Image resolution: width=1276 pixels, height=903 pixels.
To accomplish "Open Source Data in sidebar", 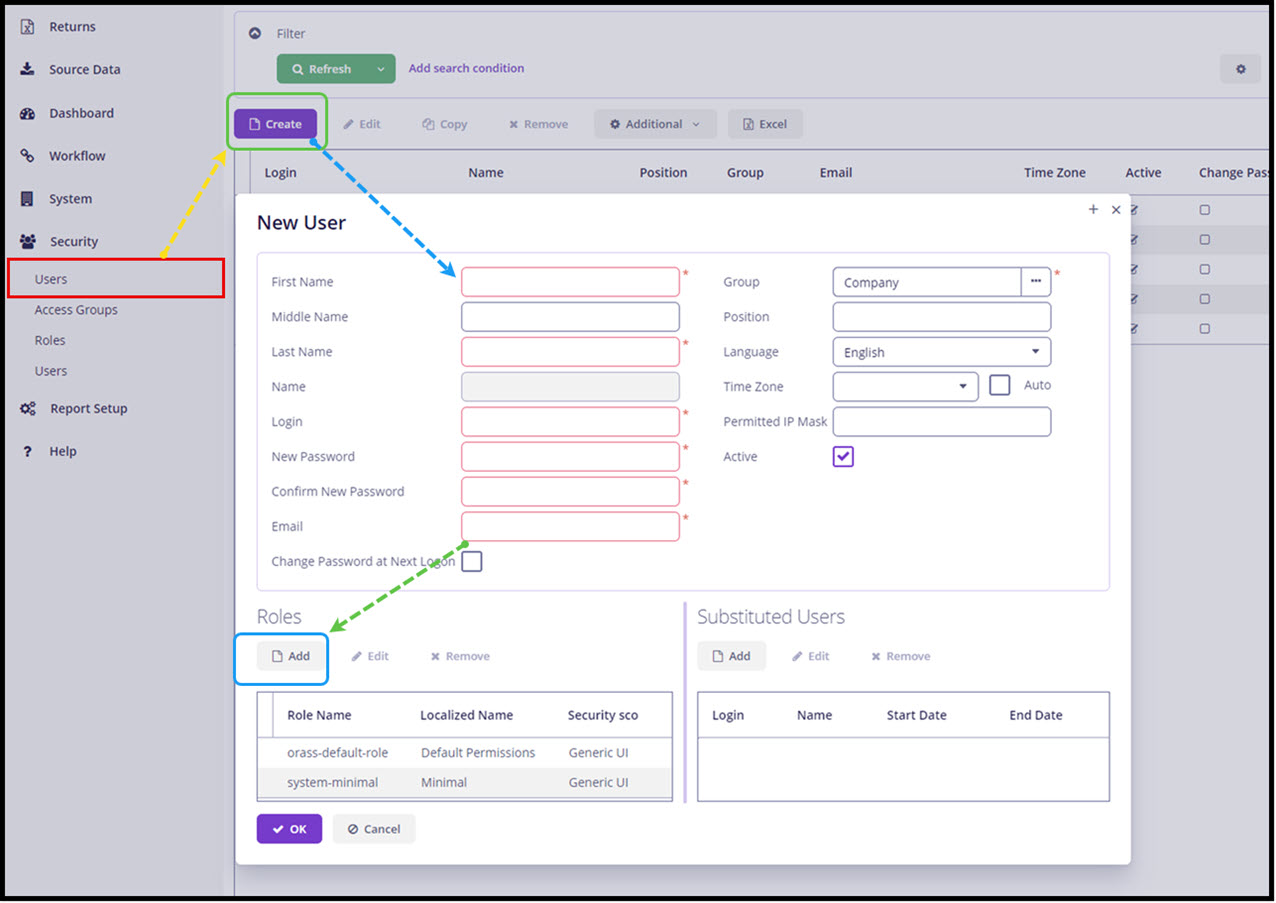I will 84,69.
